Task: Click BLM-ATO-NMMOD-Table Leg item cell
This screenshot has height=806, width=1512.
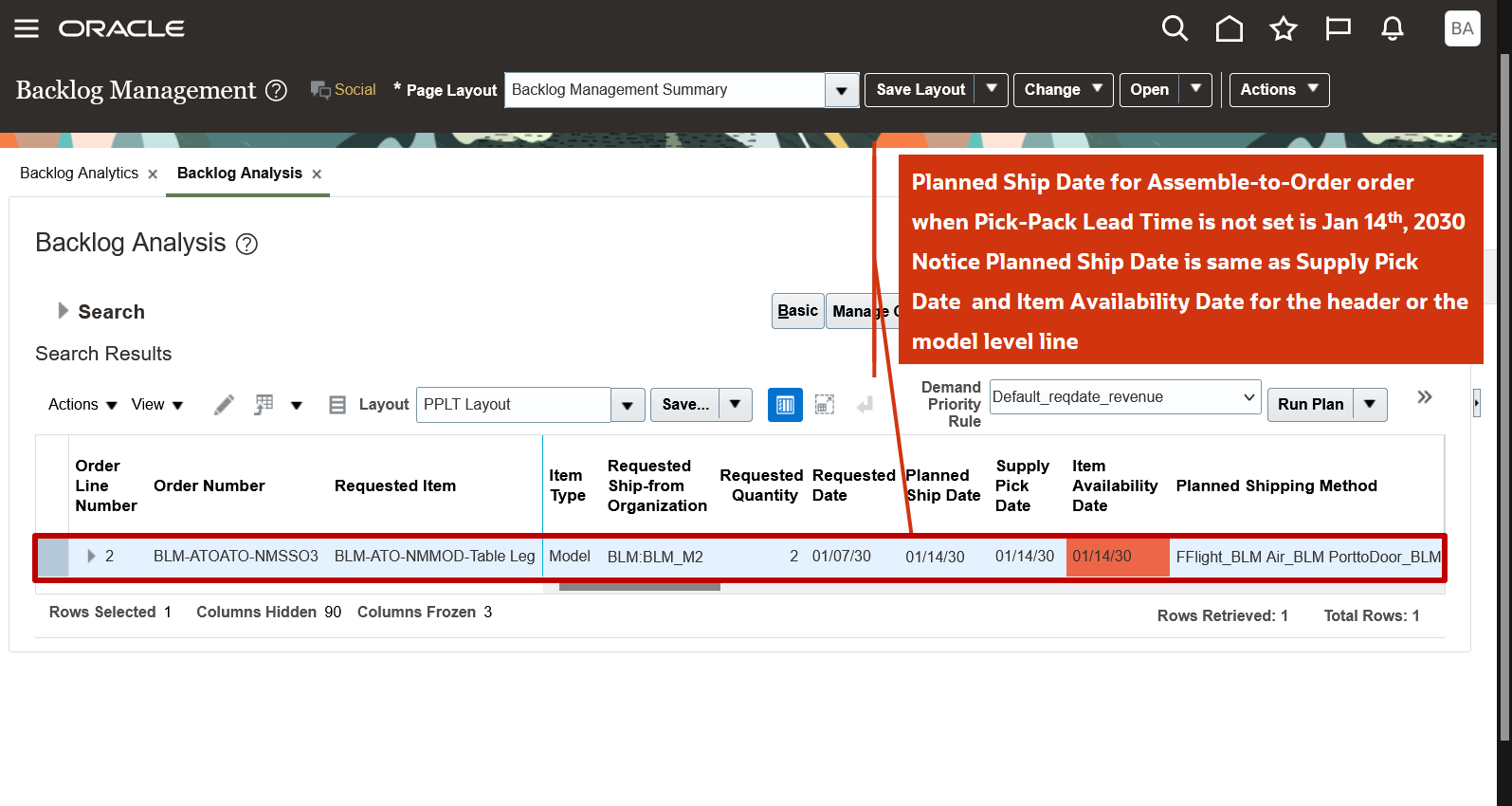Action: click(x=435, y=557)
